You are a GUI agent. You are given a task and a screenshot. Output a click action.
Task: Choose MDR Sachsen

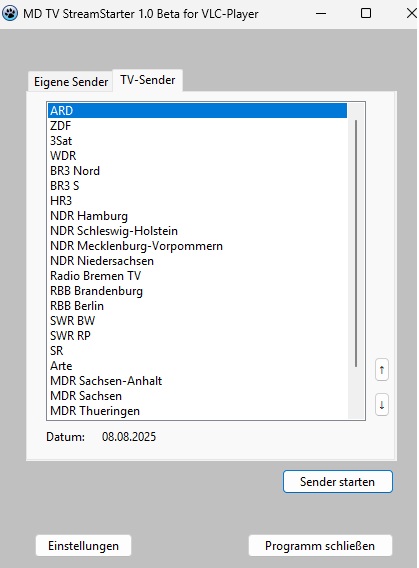[x=197, y=396]
